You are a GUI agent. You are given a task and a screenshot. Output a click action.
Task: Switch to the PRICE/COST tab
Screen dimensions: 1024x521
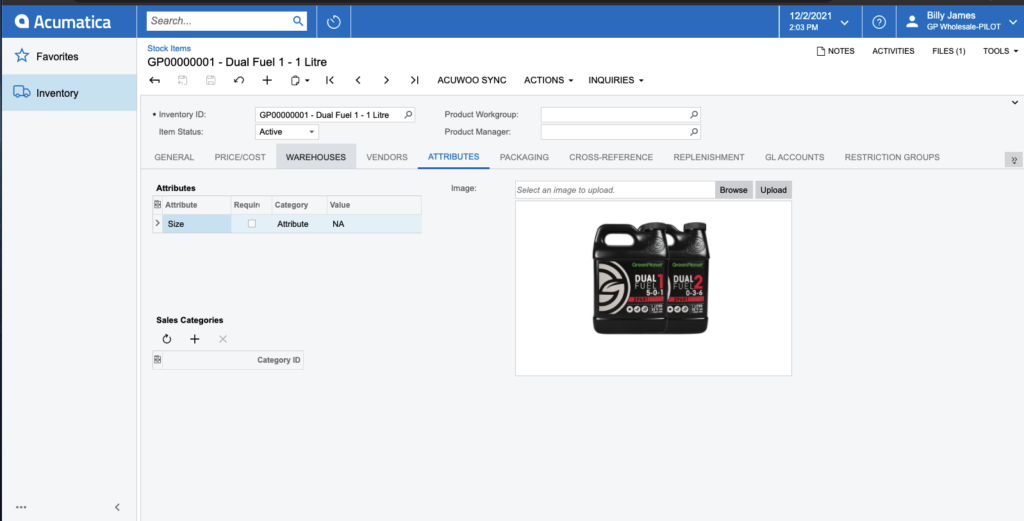(240, 157)
